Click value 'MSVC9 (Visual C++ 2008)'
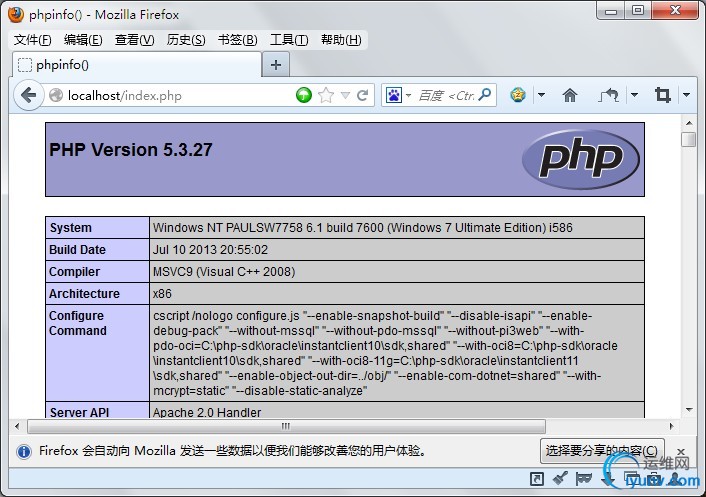The height and width of the screenshot is (497, 706). point(224,272)
